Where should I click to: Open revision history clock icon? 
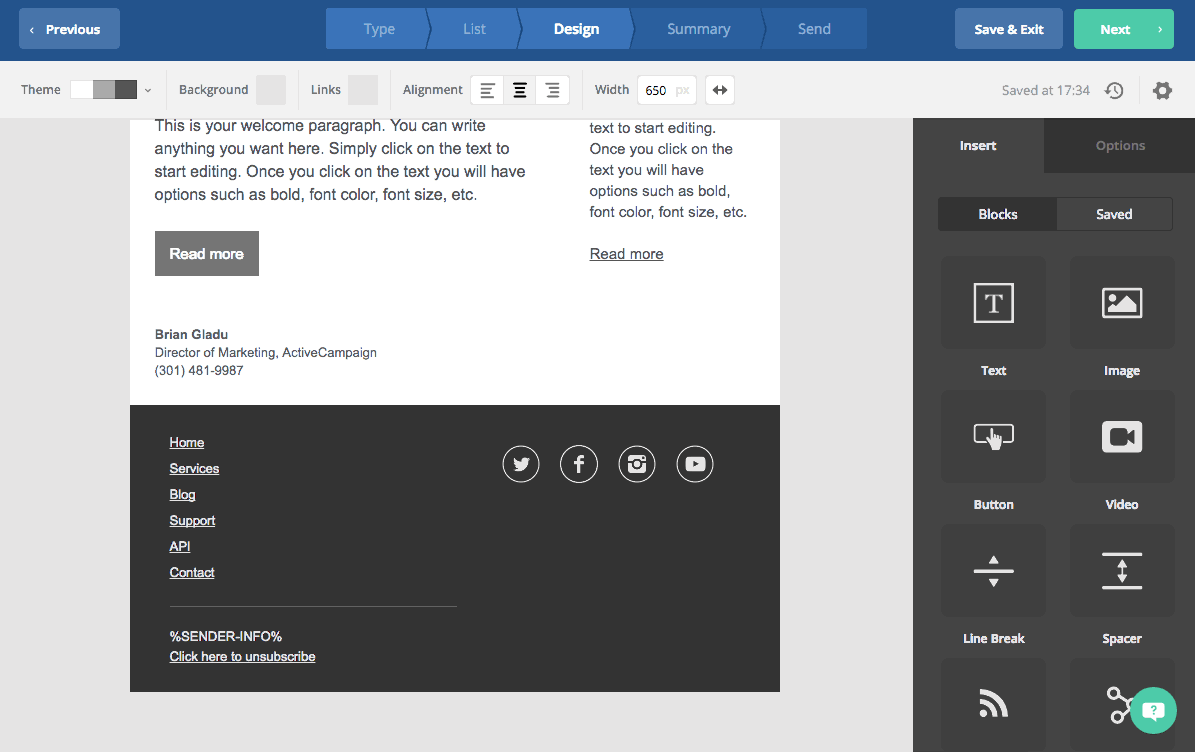[1114, 90]
